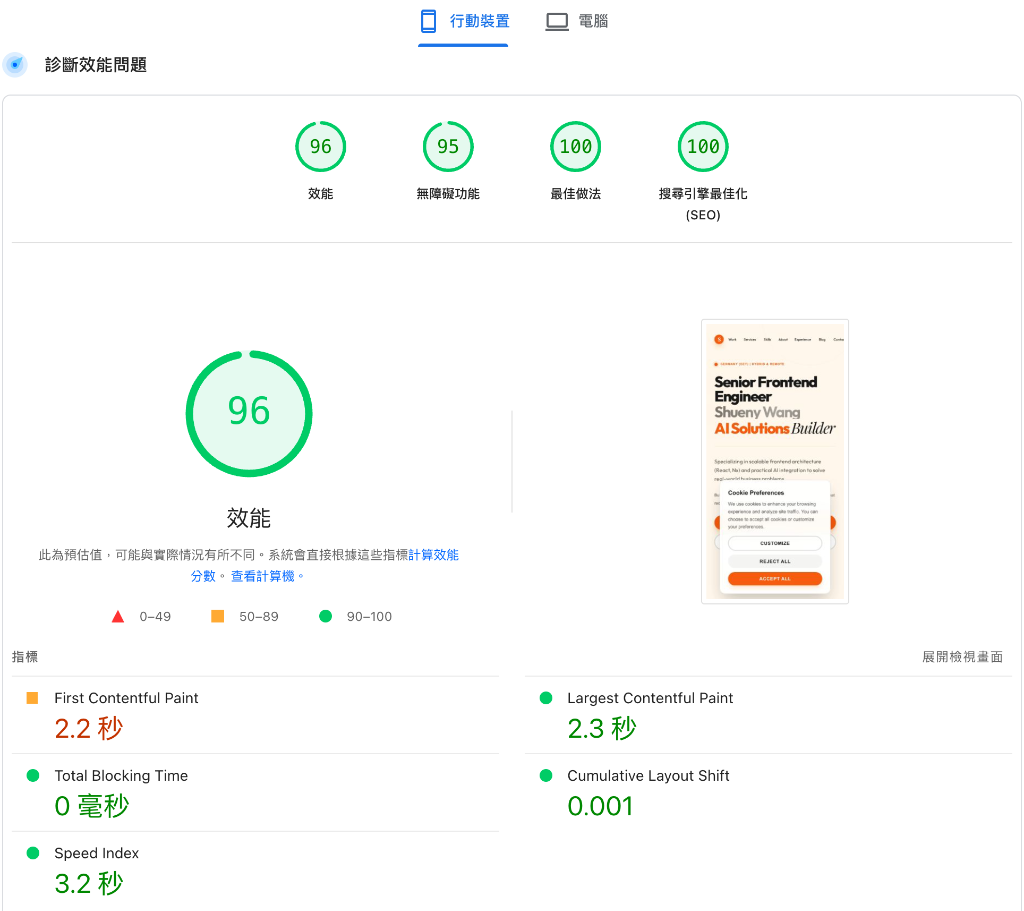1024x911 pixels.
Task: Click the orange 50–89 legend swatch
Action: (x=217, y=616)
